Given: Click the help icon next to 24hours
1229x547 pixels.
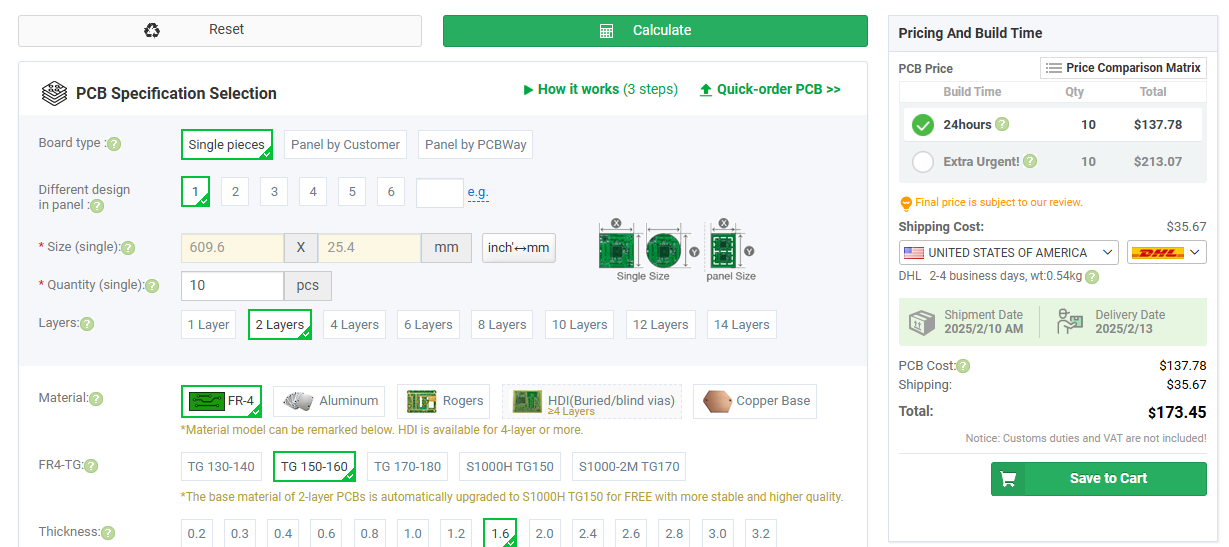Looking at the screenshot, I should [1002, 125].
